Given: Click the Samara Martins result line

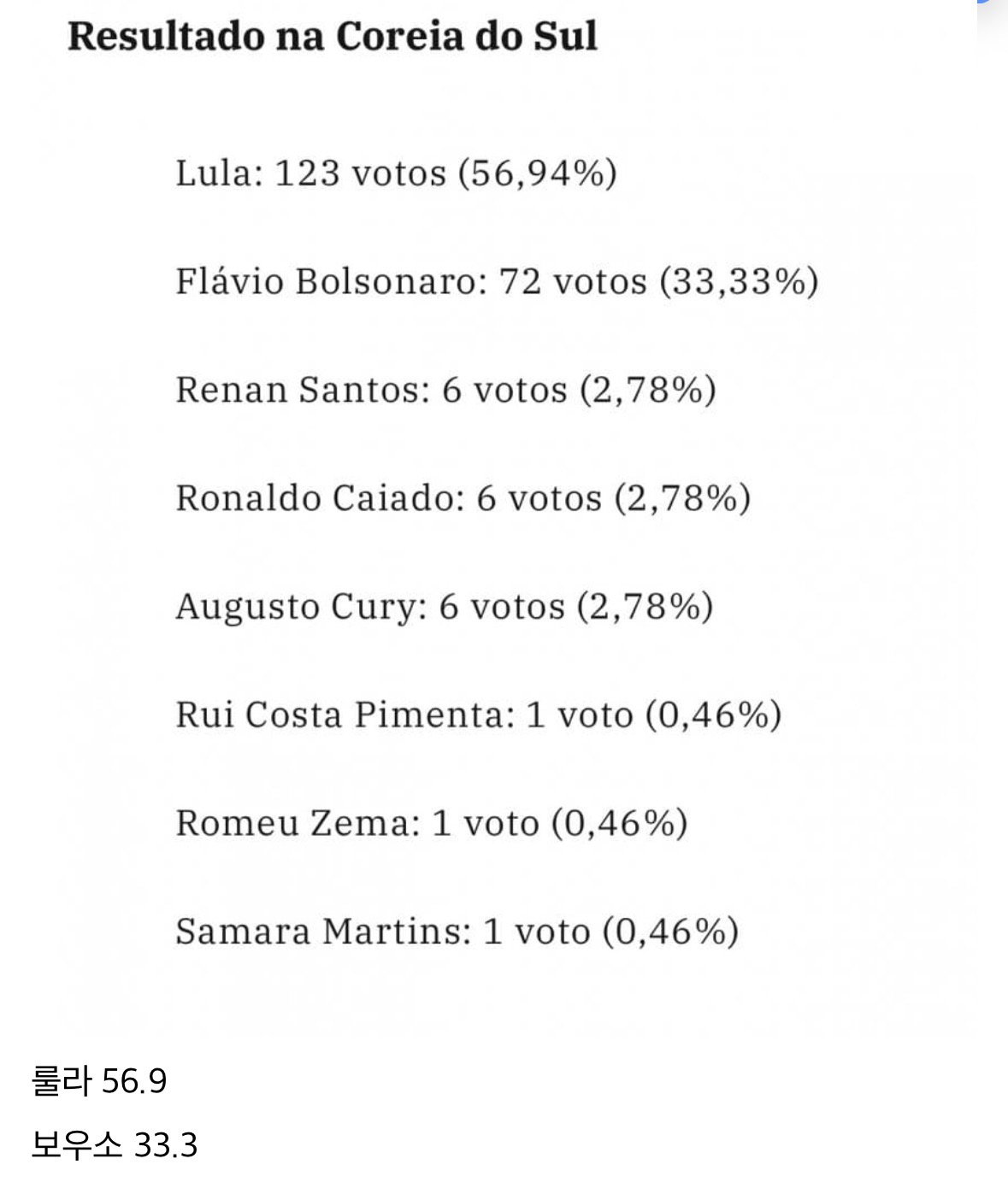Looking at the screenshot, I should 457,931.
